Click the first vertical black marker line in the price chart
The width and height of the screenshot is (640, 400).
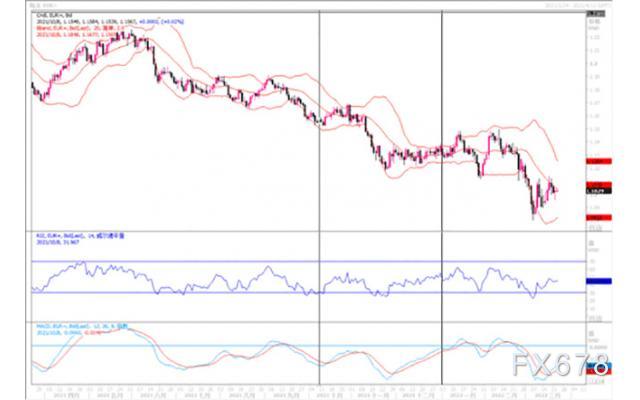[x=319, y=122]
